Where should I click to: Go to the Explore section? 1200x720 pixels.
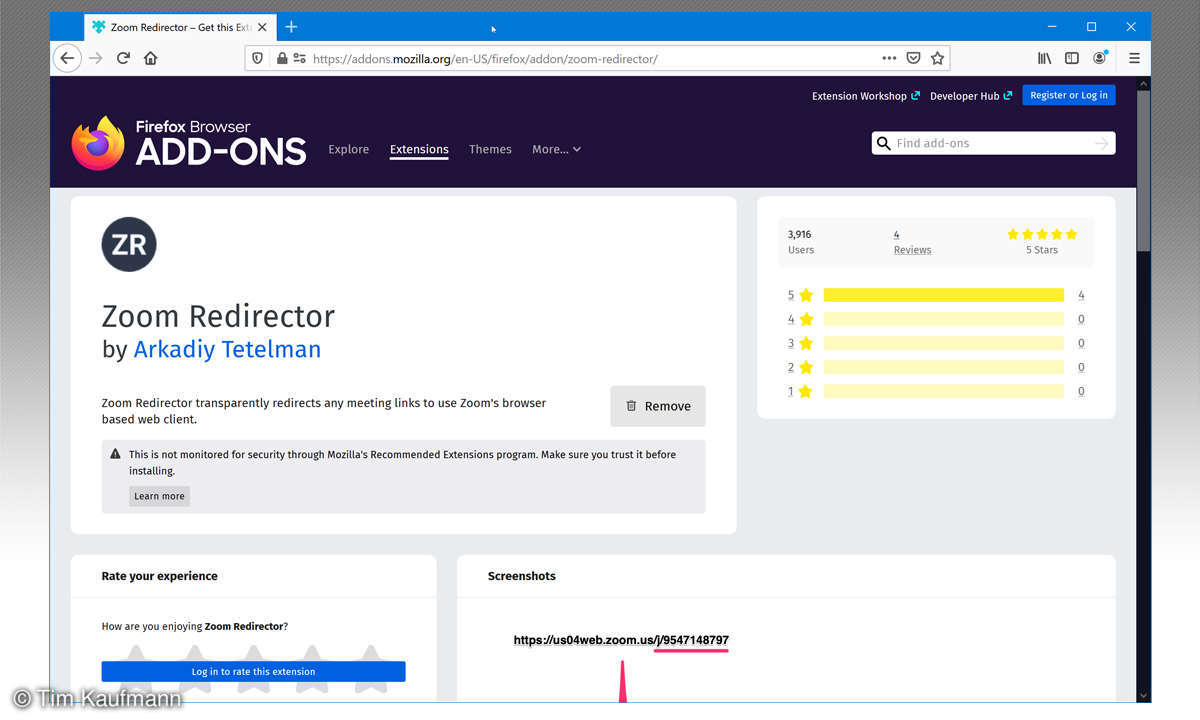coord(348,149)
